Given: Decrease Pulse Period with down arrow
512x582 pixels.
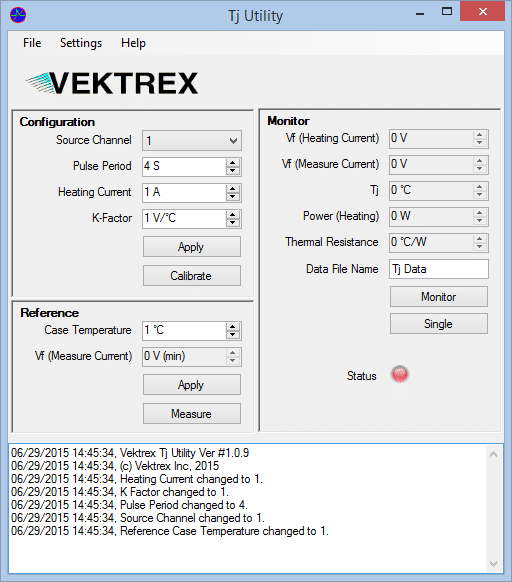Looking at the screenshot, I should pos(233,171).
